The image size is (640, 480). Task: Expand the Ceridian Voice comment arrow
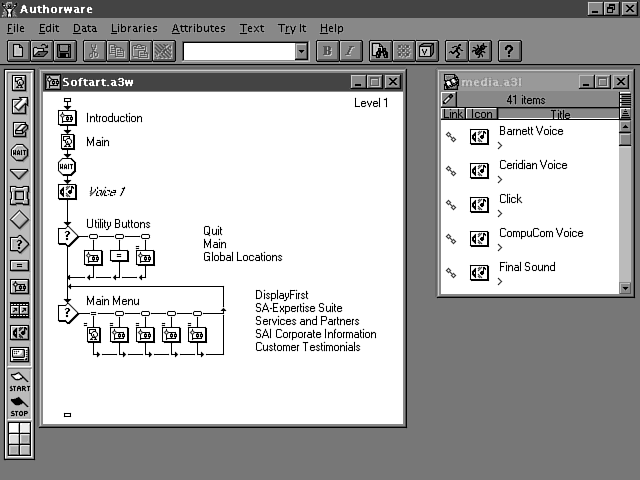500,179
